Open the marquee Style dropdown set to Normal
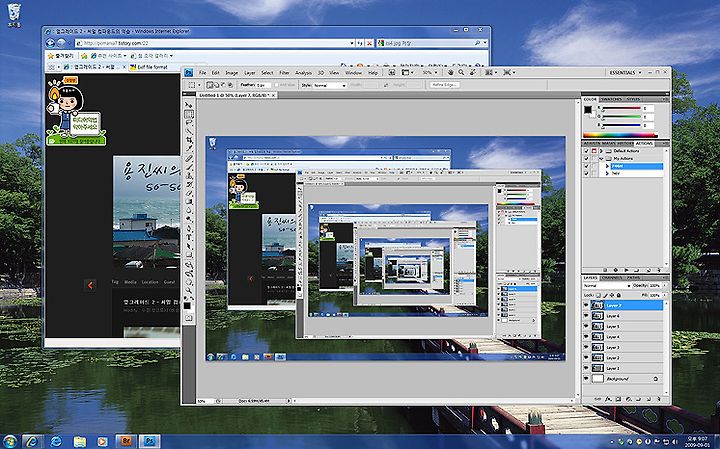Viewport: 720px width, 449px height. pos(330,85)
